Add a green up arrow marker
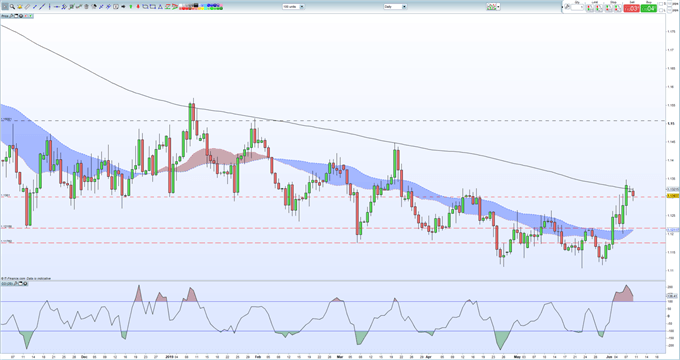This screenshot has width=680, height=360. 131,7
